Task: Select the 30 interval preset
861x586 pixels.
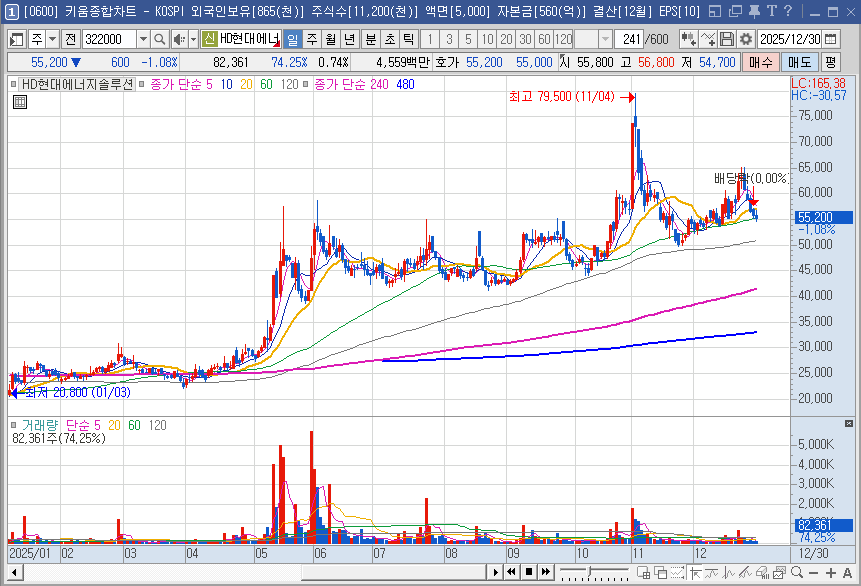Action: click(x=525, y=39)
